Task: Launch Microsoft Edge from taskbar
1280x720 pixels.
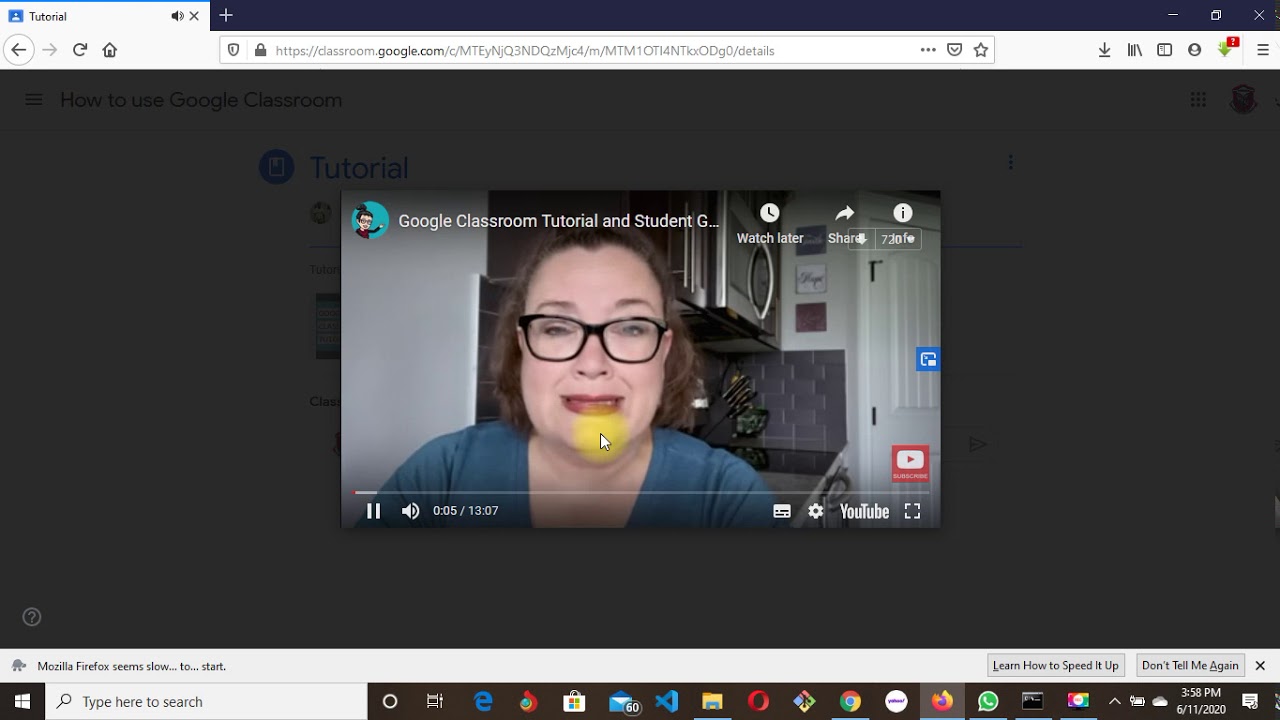Action: click(483, 701)
